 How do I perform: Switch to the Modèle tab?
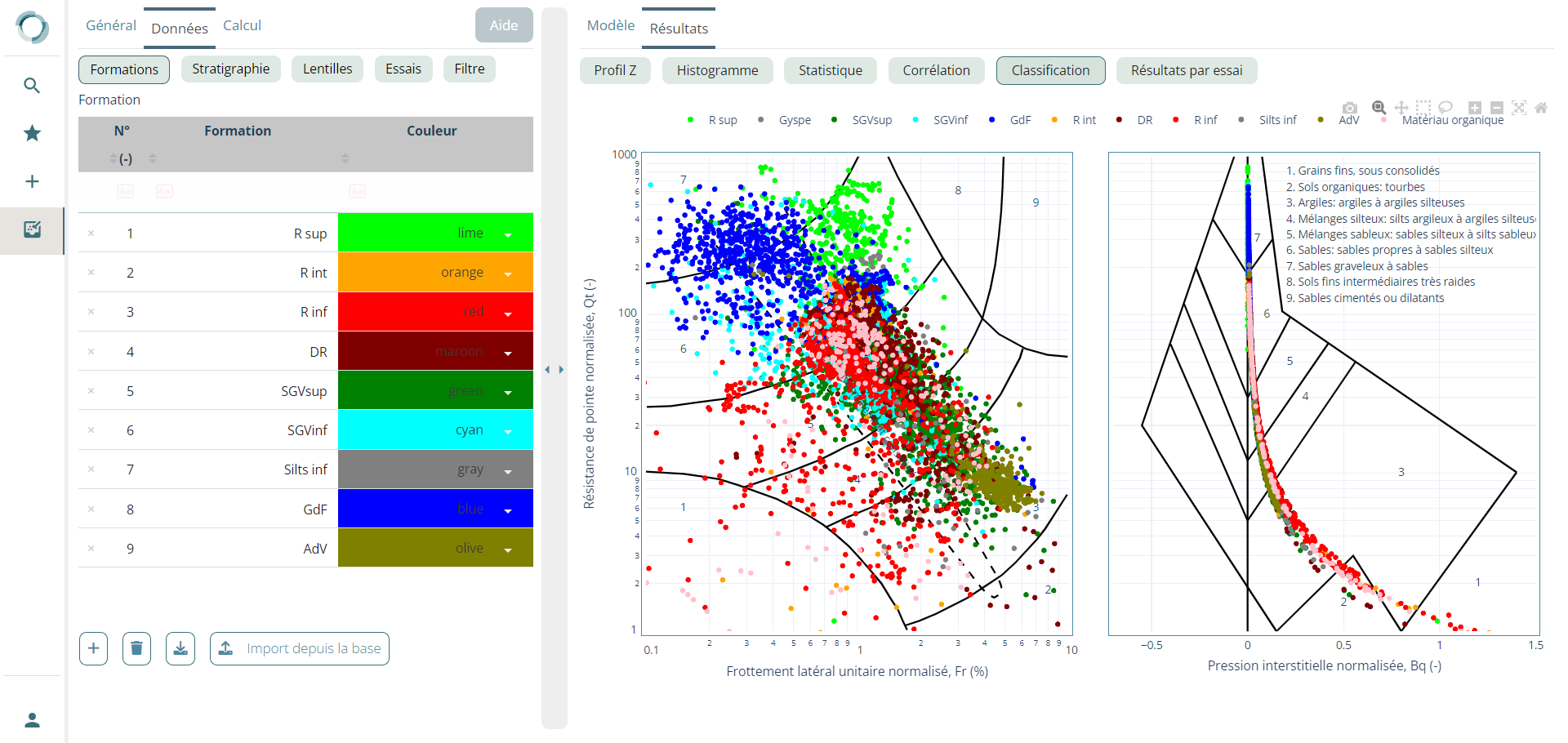610,25
